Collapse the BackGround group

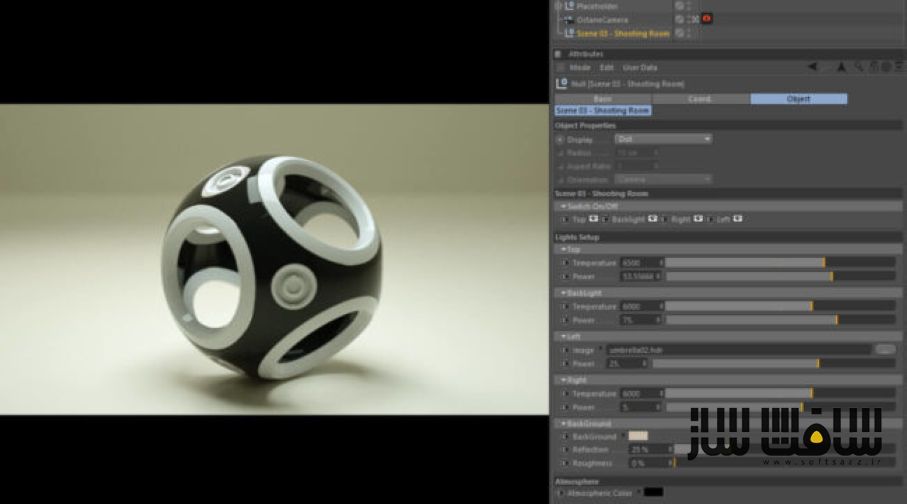pos(563,424)
